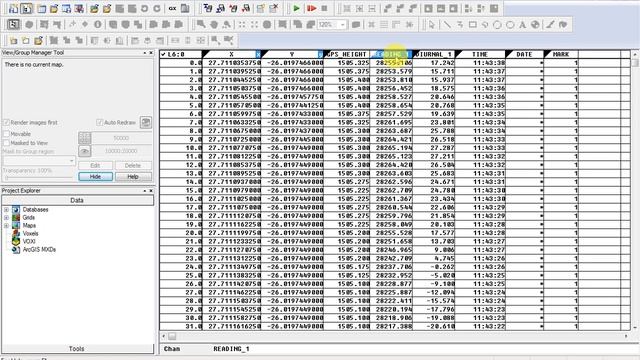Select cell -20.610 in DIURNAL_1
This screenshot has width=640, height=360.
[433, 326]
